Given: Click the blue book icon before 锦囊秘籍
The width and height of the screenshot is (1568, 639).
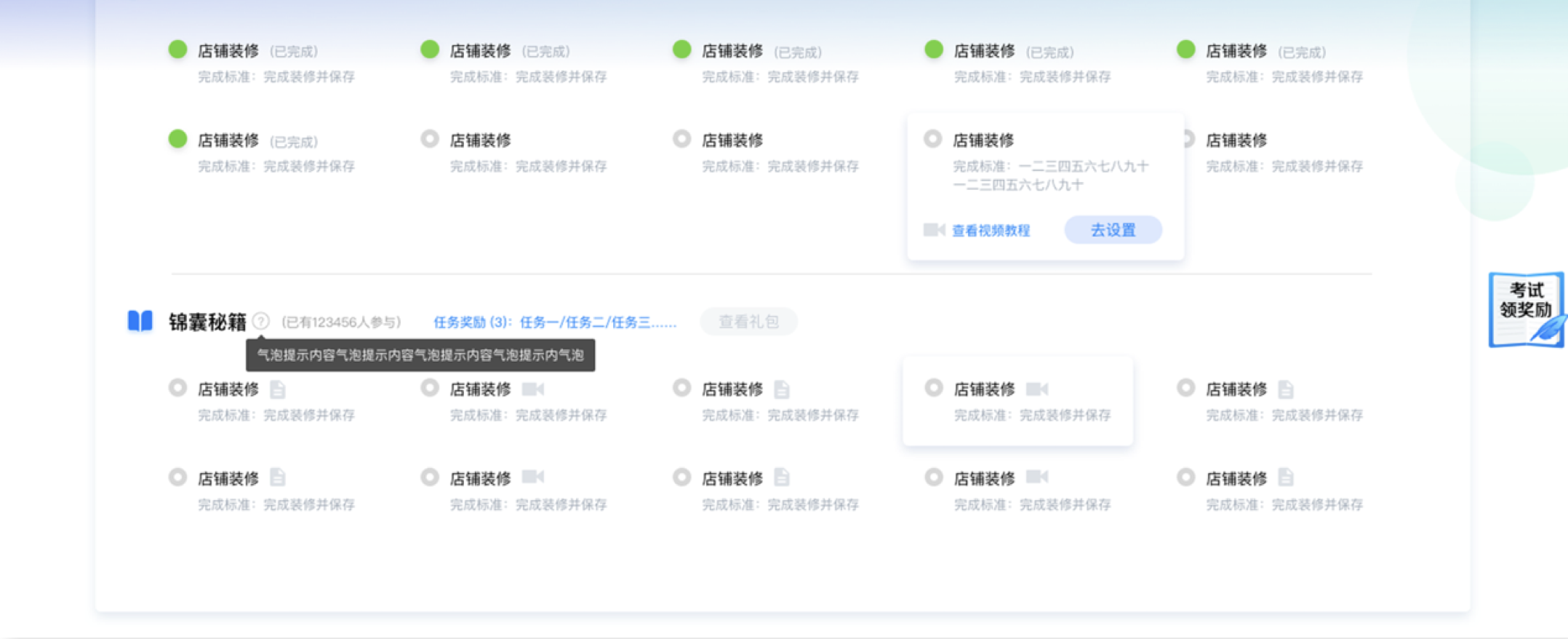Looking at the screenshot, I should tap(140, 321).
